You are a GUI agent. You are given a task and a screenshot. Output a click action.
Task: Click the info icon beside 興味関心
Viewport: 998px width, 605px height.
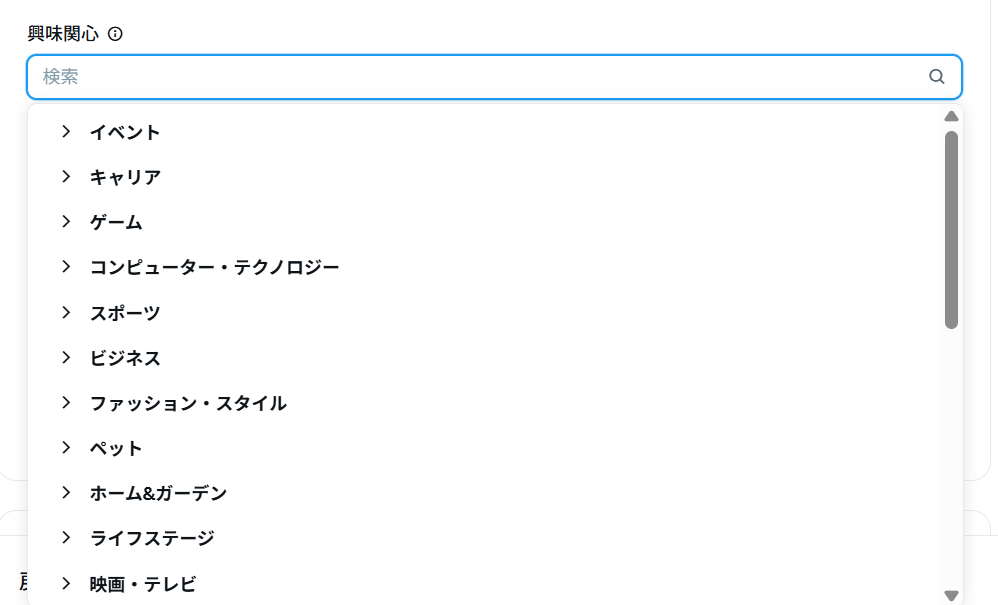[x=115, y=34]
